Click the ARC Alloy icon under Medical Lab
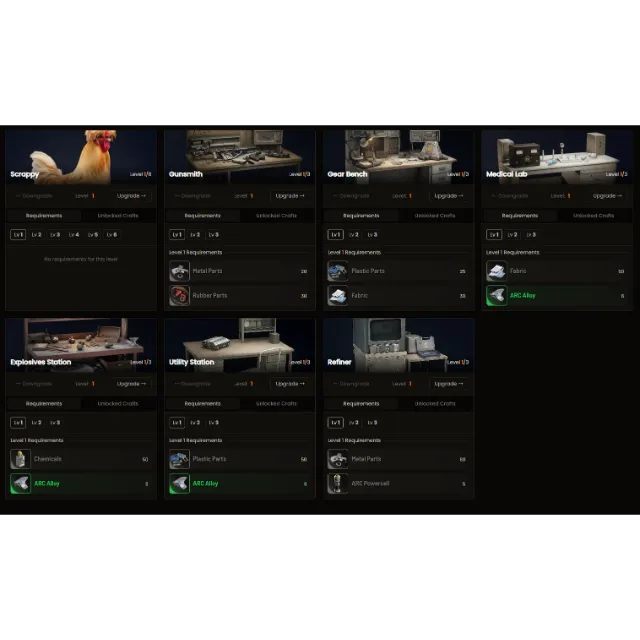640x640 pixels. coord(496,296)
